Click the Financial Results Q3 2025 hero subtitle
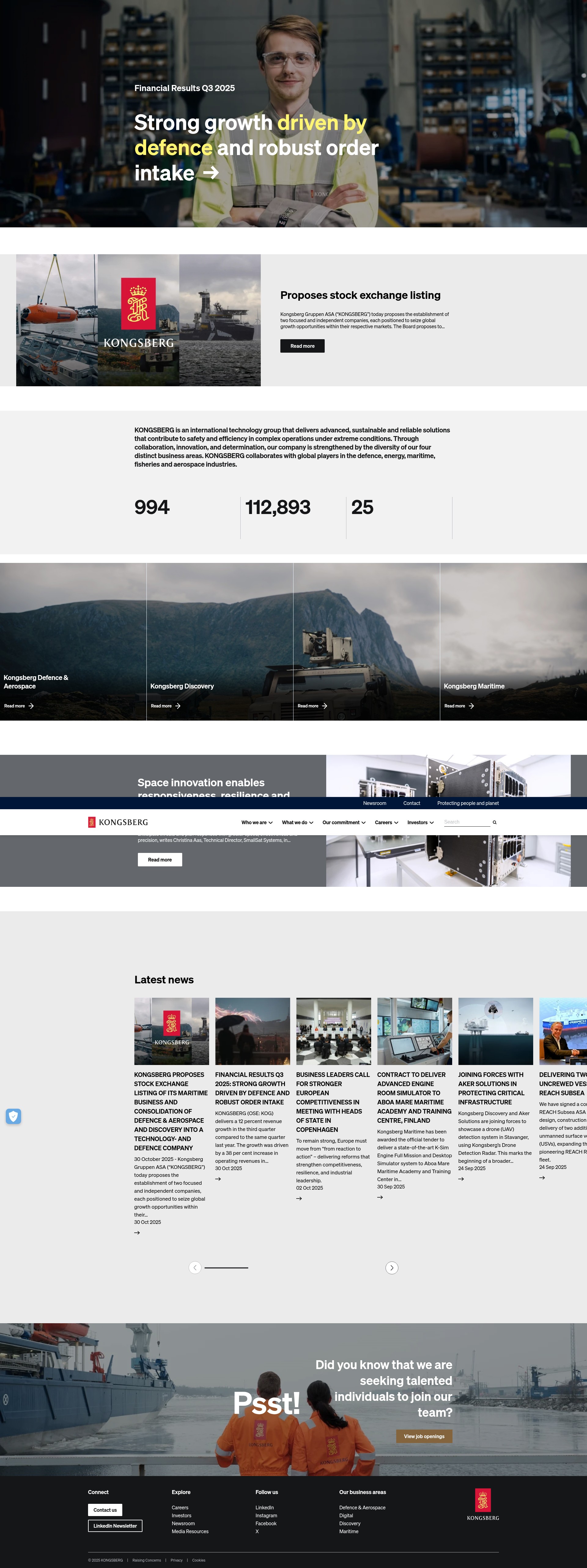The image size is (587, 1568). pos(184,88)
